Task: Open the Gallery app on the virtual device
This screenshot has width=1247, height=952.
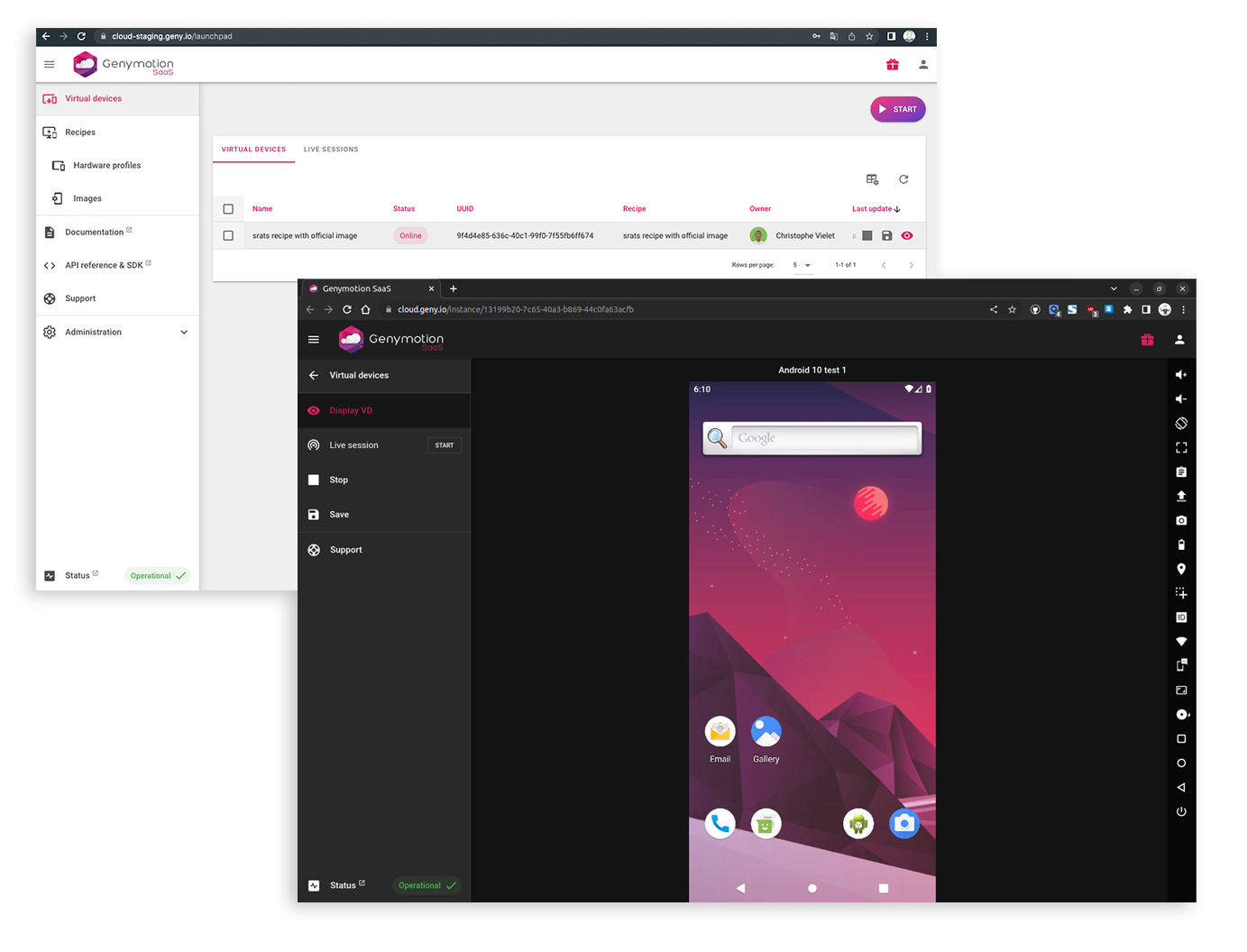Action: click(x=766, y=732)
